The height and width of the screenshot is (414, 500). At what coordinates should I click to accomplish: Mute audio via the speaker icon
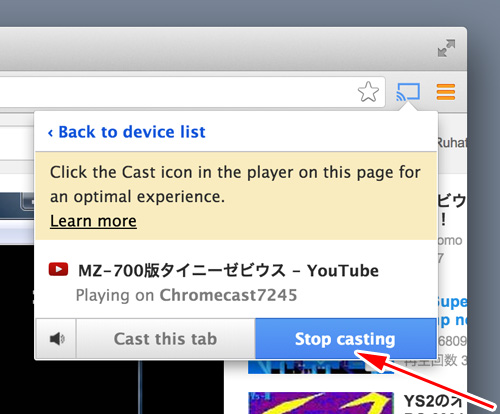56,339
